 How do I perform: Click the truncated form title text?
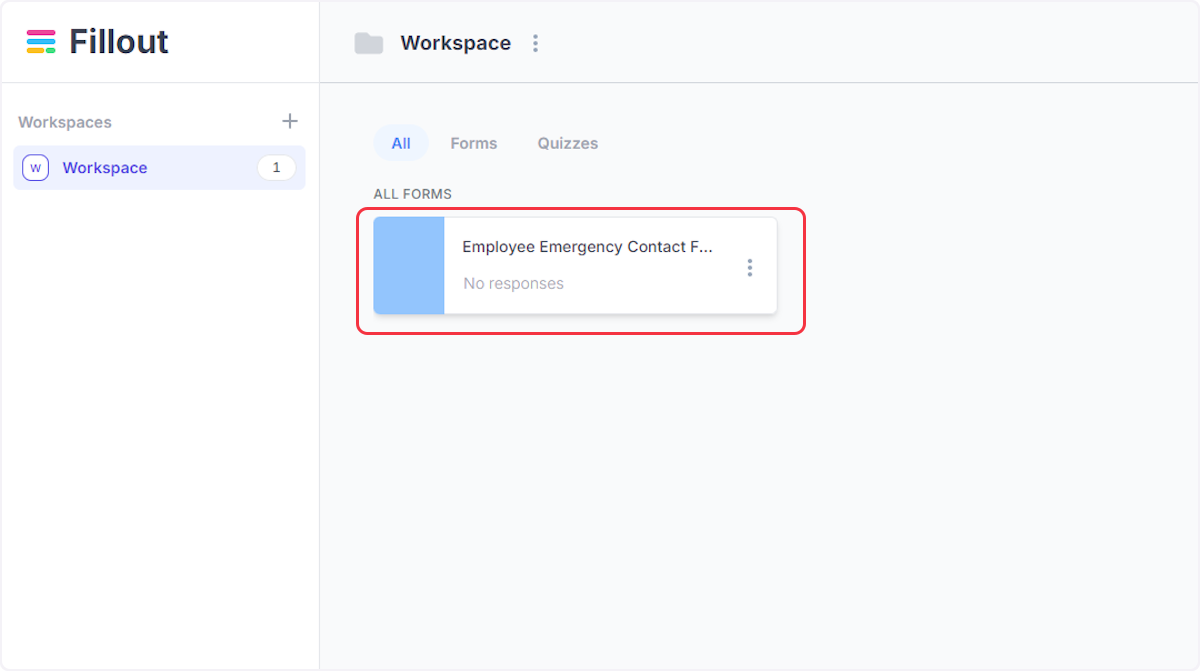point(586,247)
